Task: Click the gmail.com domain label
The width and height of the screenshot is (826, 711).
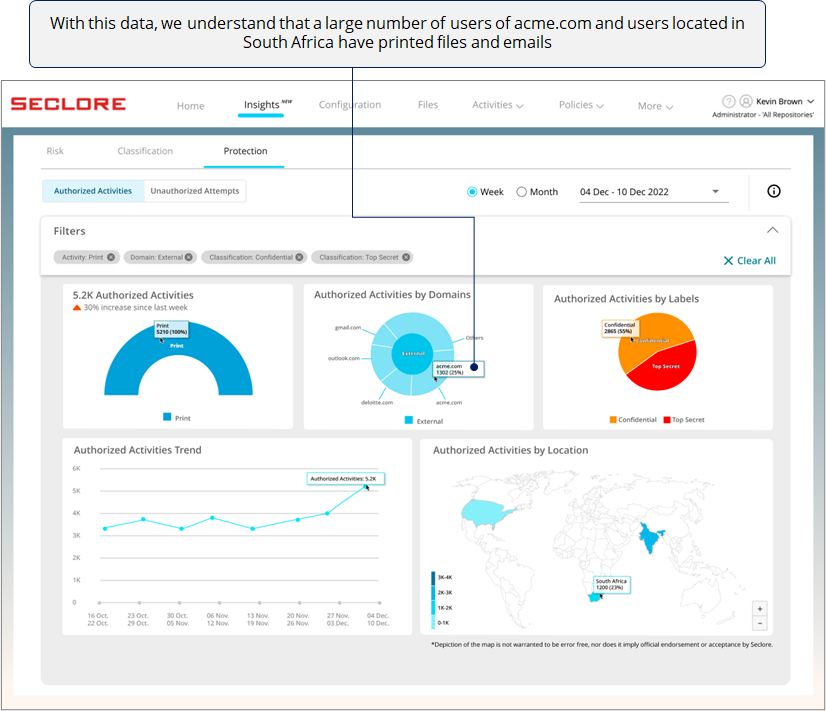Action: (348, 328)
